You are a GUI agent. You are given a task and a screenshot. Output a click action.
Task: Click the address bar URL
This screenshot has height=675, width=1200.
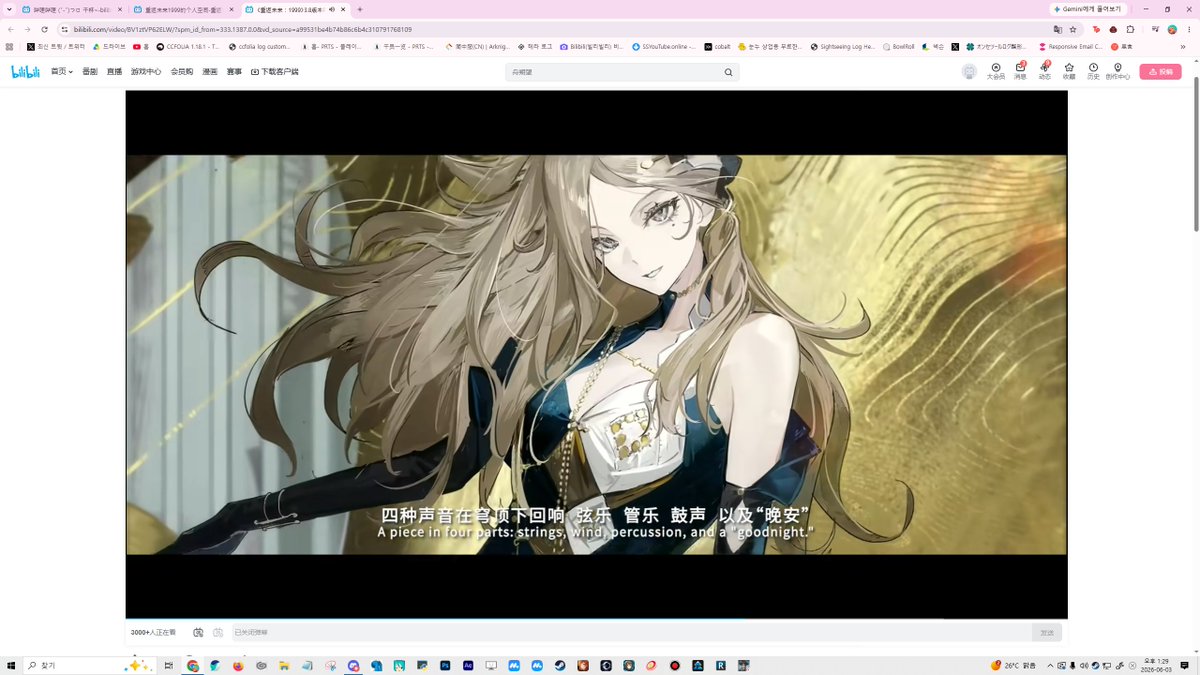(x=242, y=29)
